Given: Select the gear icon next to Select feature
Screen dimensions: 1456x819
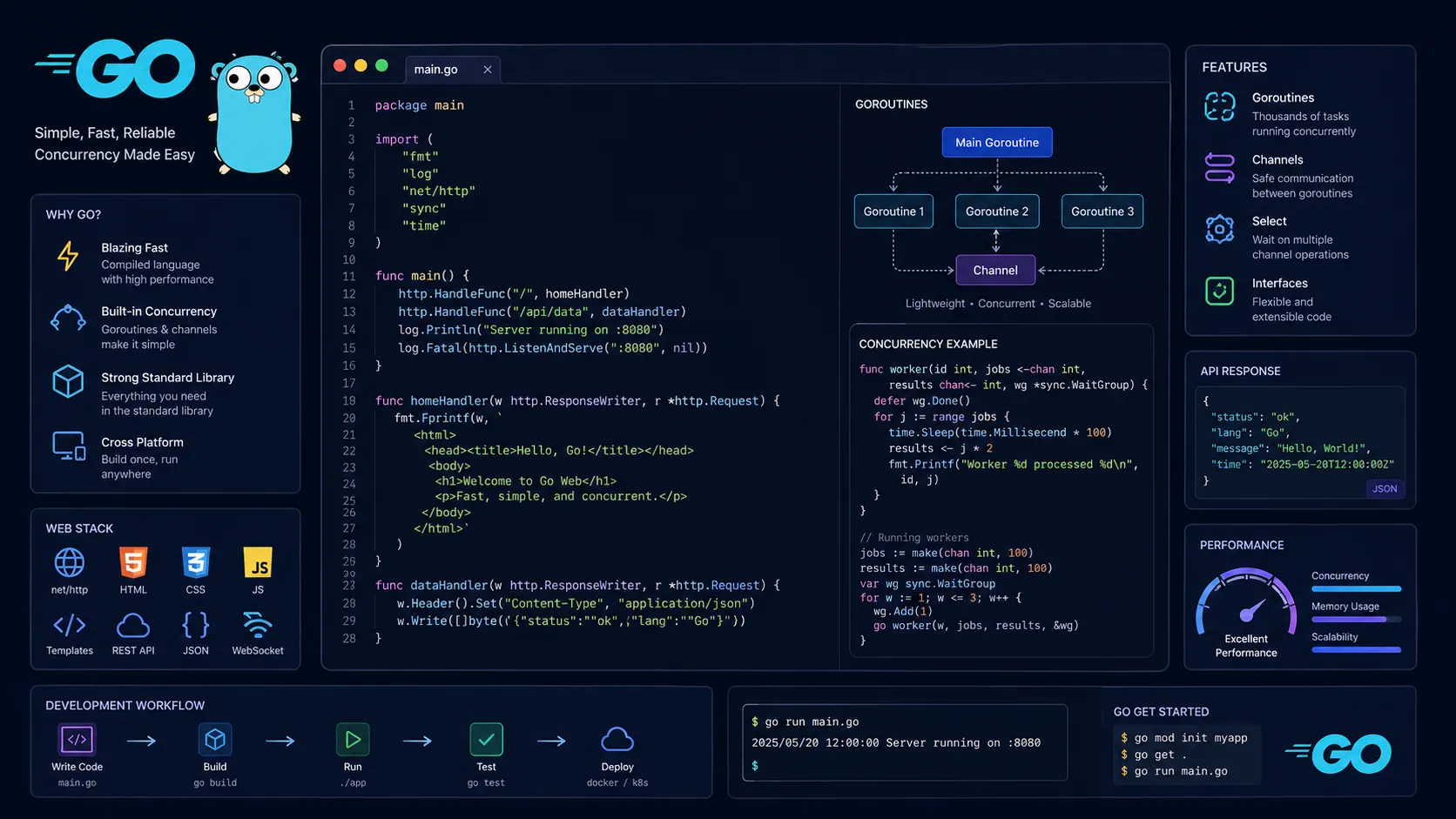Looking at the screenshot, I should click(x=1219, y=229).
